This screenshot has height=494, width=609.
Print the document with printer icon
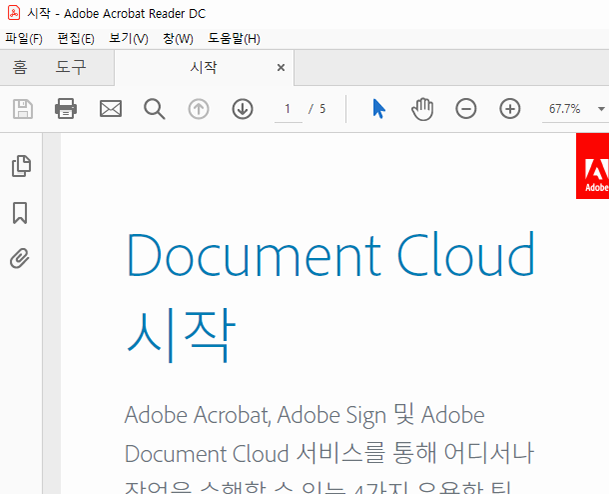(x=66, y=108)
